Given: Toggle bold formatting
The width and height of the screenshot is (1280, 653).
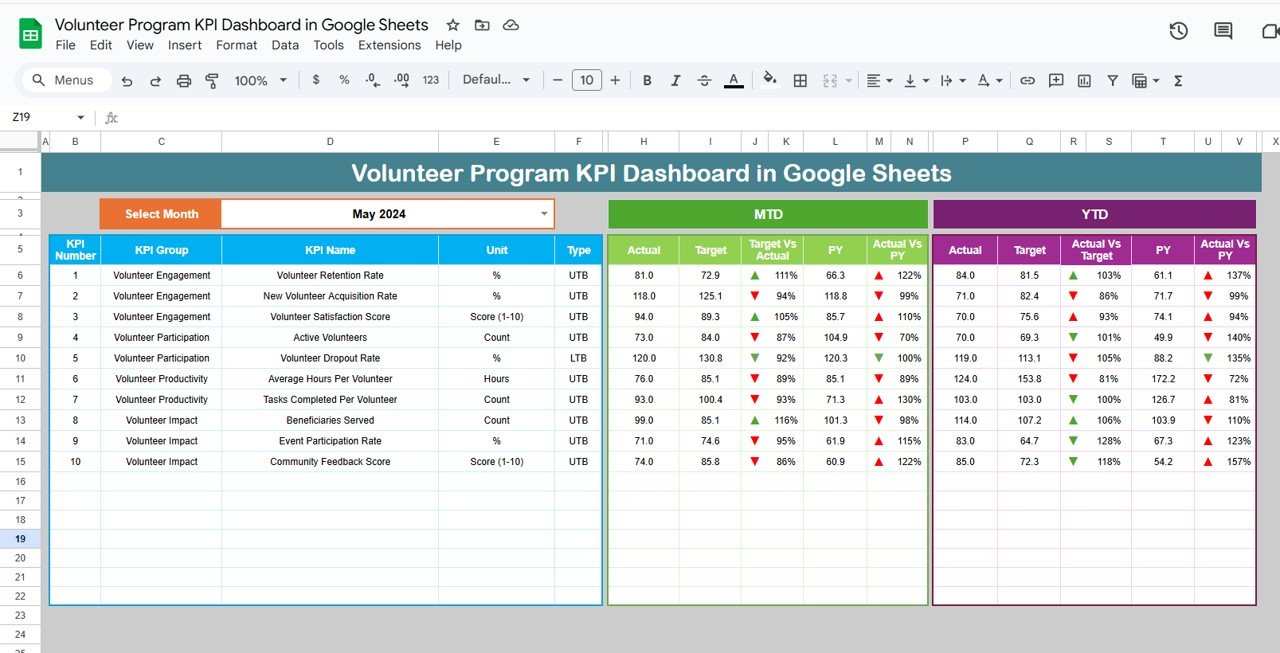Looking at the screenshot, I should pyautogui.click(x=647, y=80).
